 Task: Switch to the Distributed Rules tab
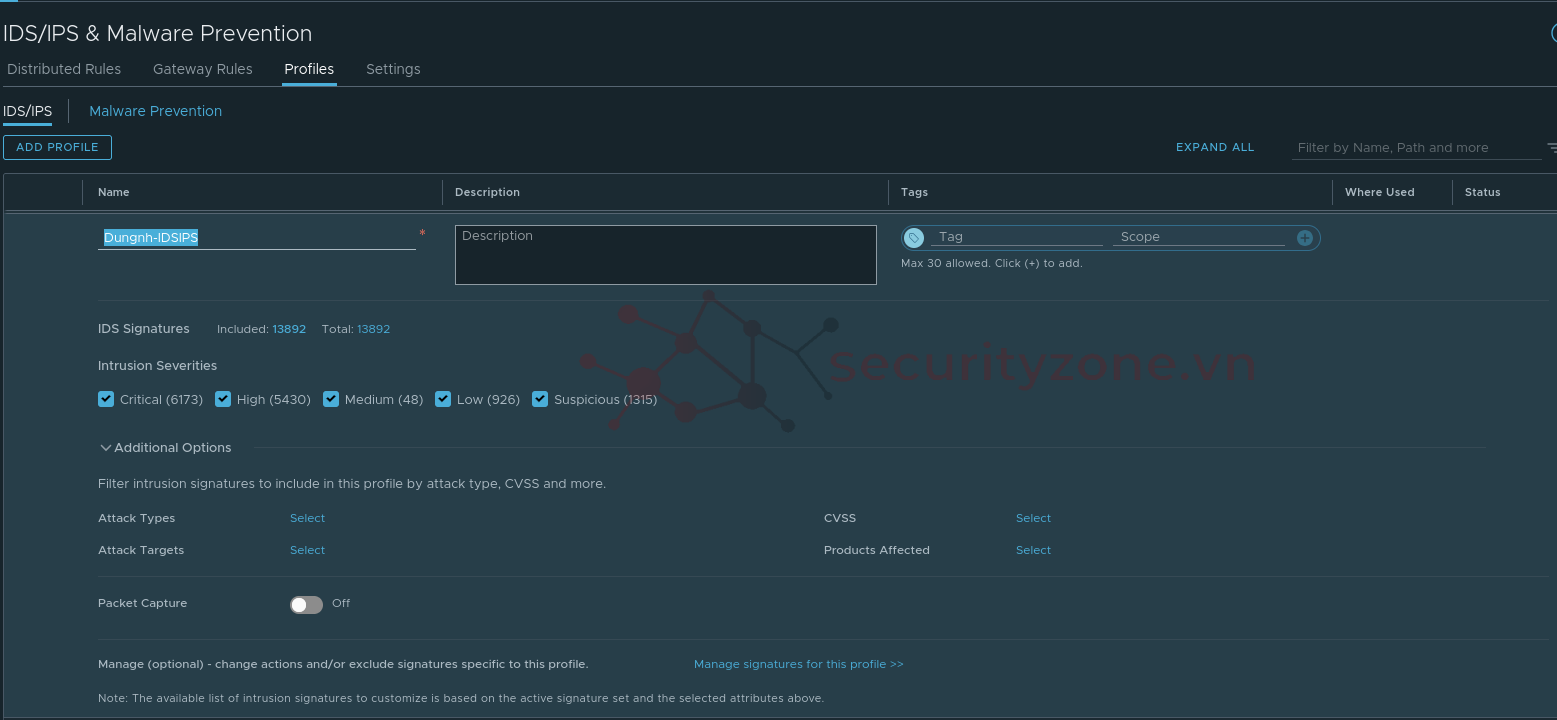pyautogui.click(x=64, y=69)
